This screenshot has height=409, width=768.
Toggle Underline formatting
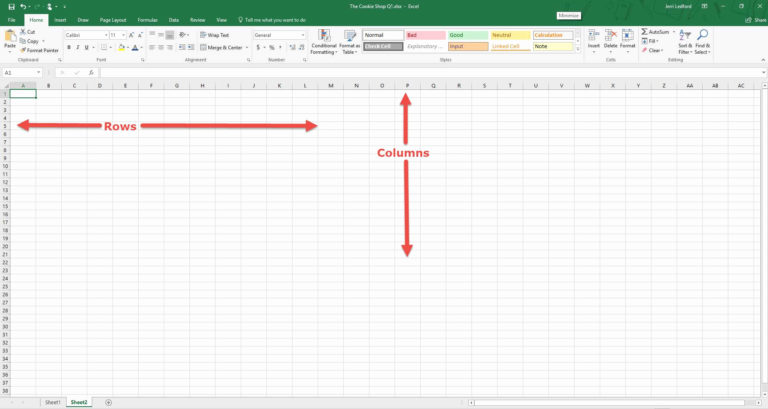pyautogui.click(x=87, y=48)
